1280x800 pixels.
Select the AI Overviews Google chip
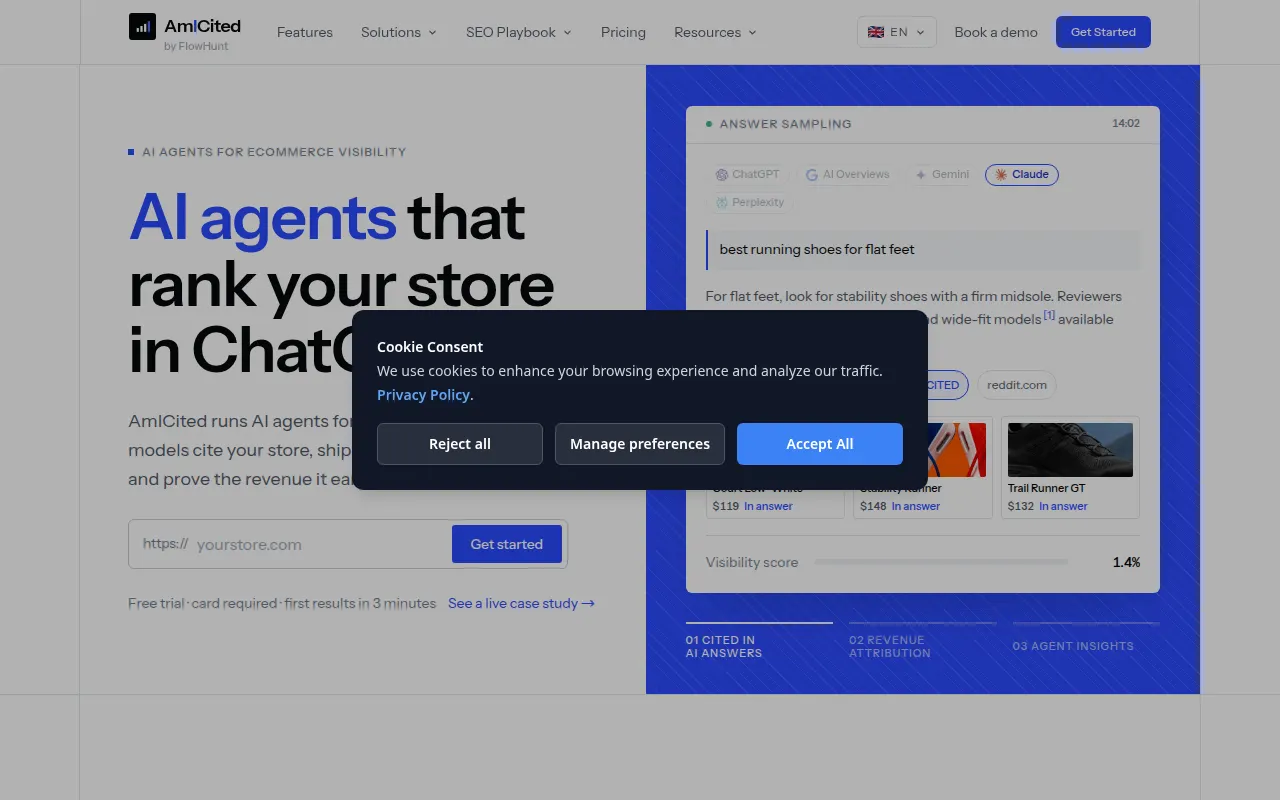[848, 174]
